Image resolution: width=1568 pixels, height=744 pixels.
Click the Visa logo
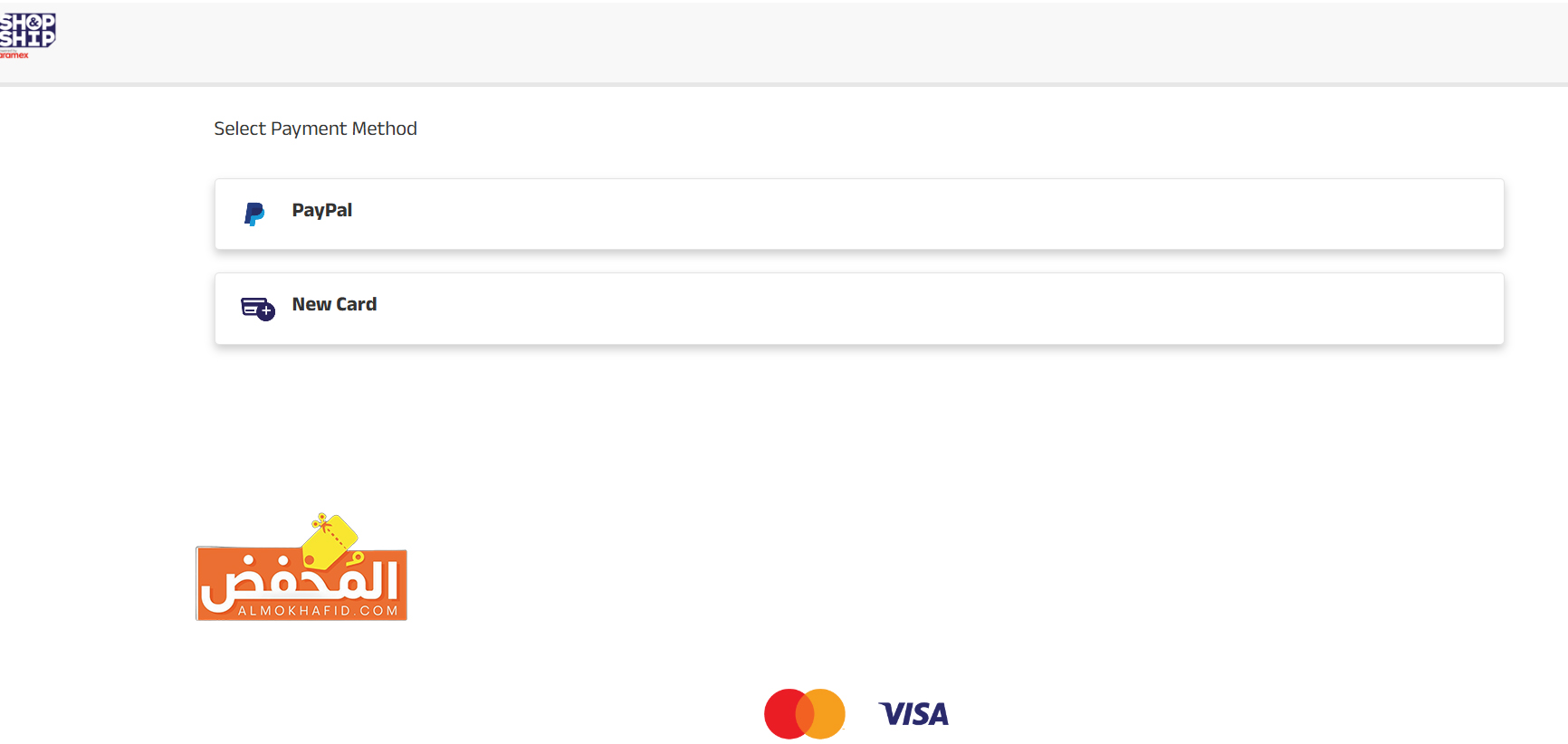tap(913, 714)
